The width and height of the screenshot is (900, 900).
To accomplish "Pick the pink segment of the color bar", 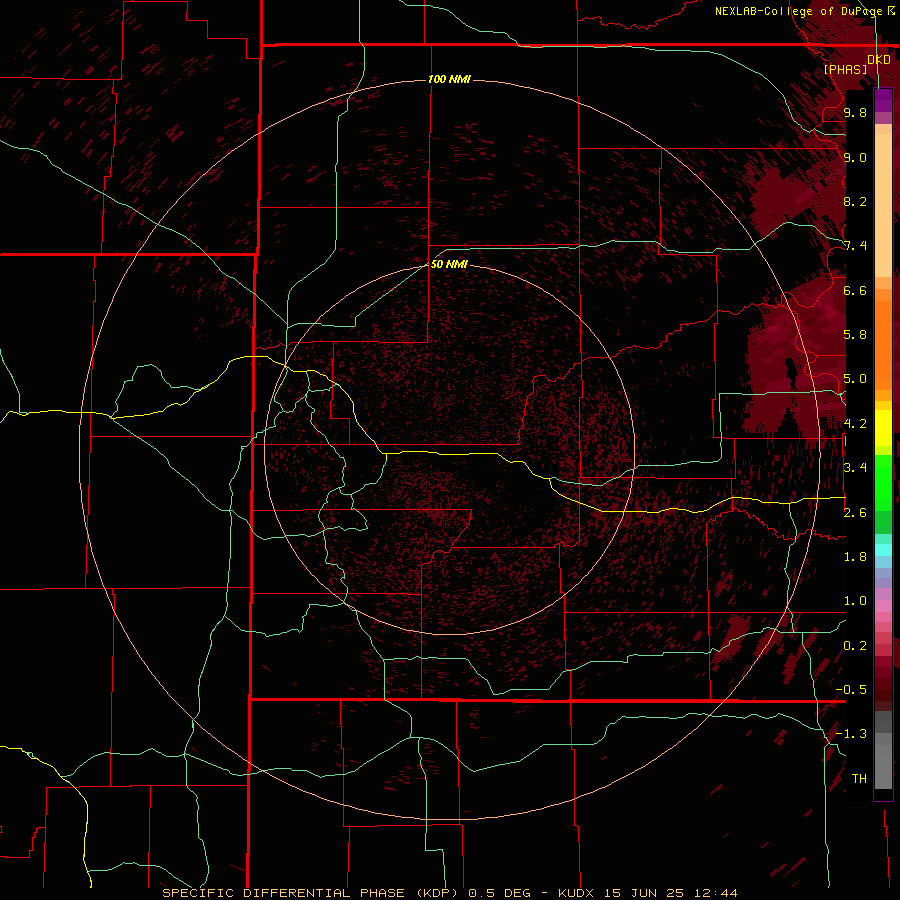I will point(883,606).
